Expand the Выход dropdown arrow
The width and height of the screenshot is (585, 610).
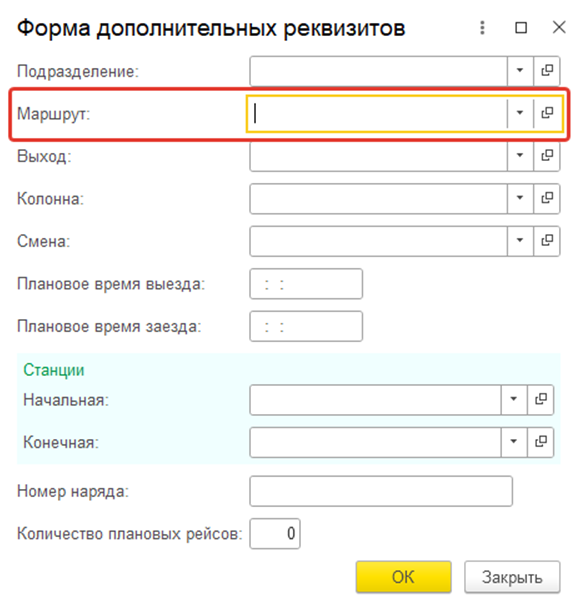[520, 156]
